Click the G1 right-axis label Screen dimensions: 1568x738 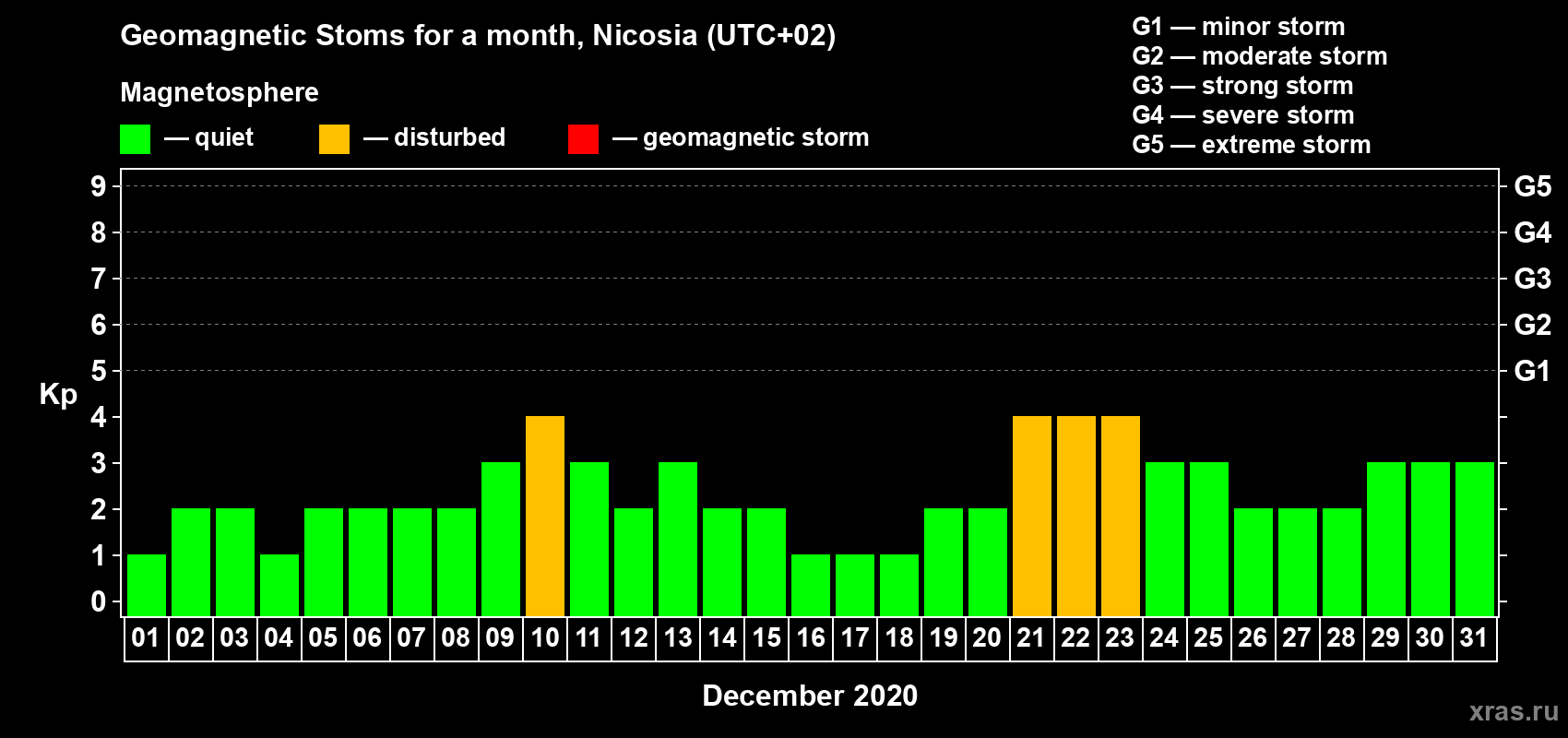1533,371
